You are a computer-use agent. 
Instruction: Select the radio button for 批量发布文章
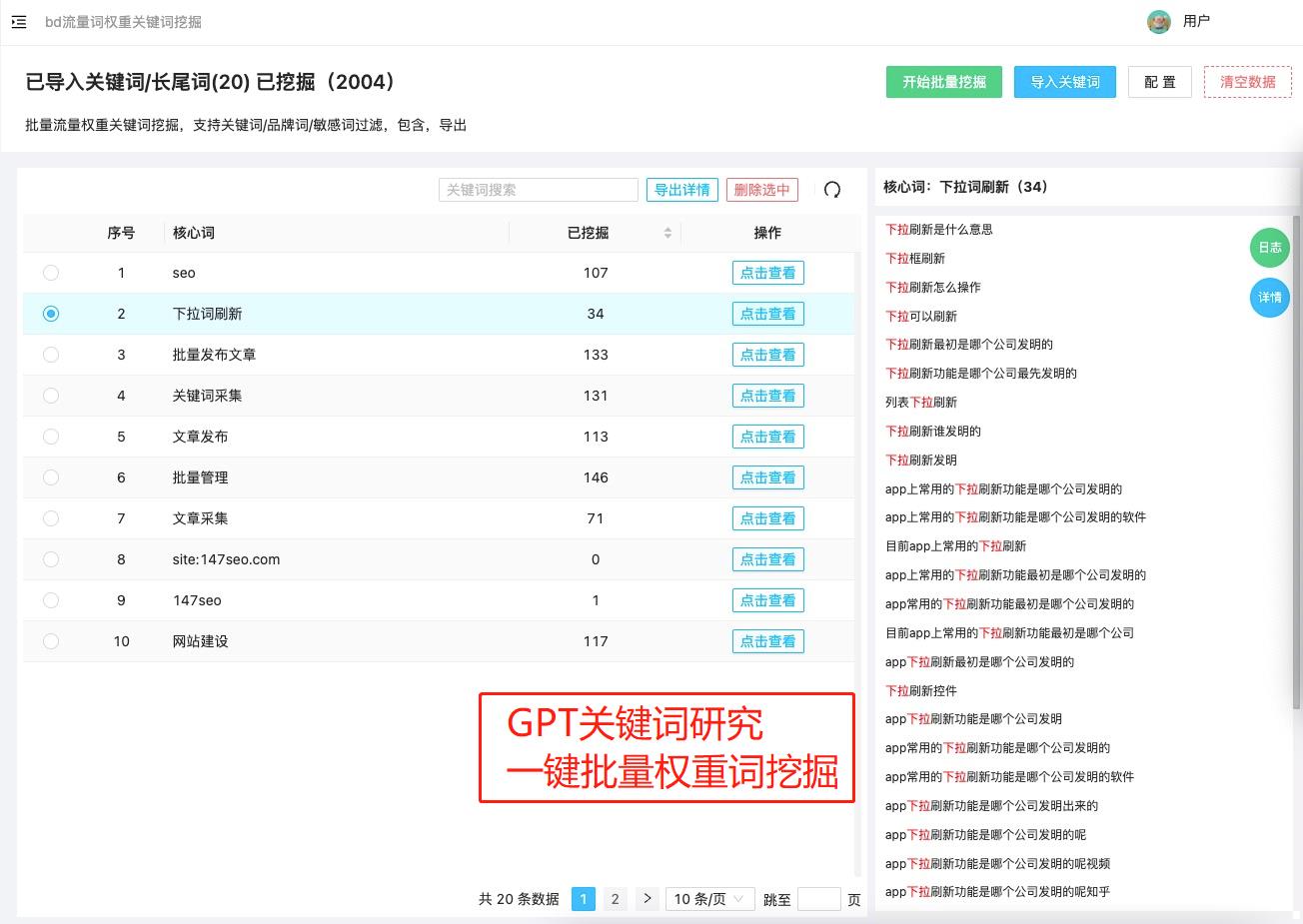pyautogui.click(x=51, y=355)
